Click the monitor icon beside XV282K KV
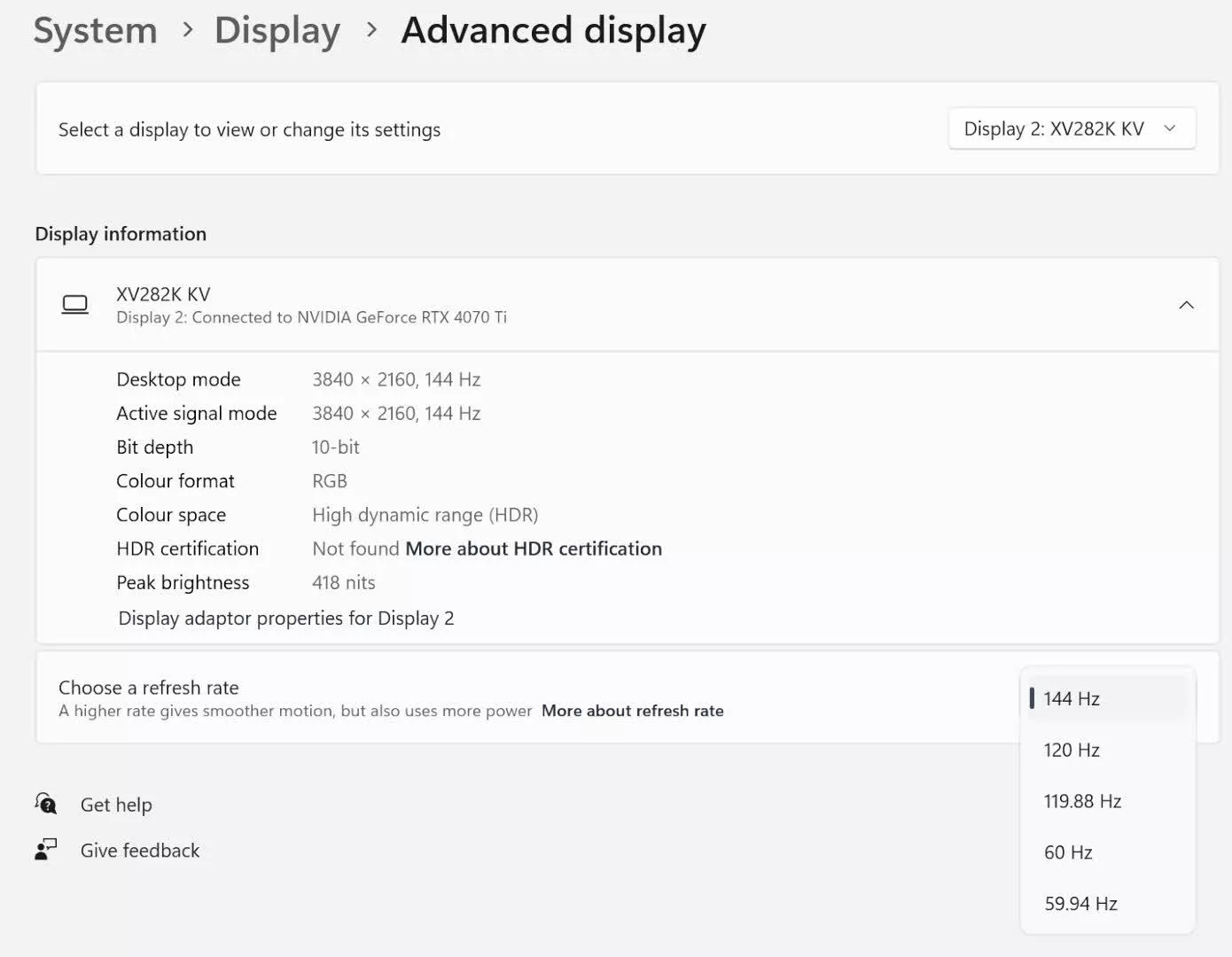Image resolution: width=1232 pixels, height=957 pixels. click(x=75, y=305)
